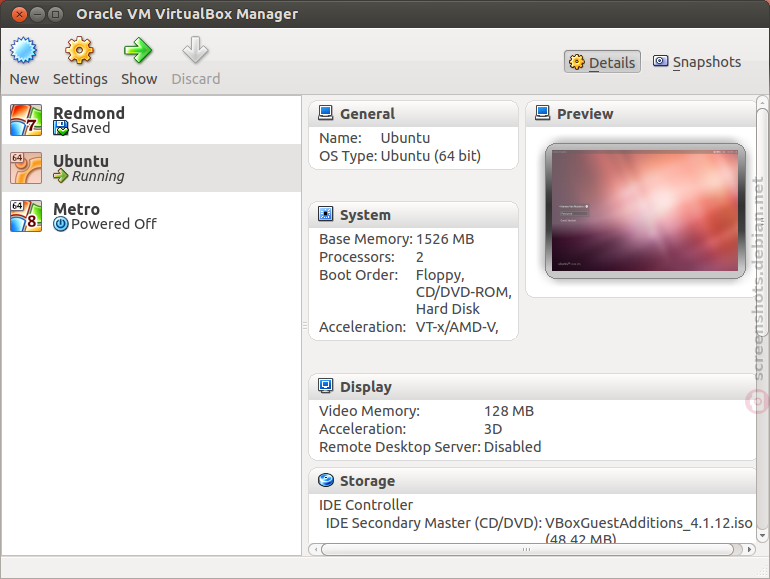Switch to the Details view
This screenshot has height=579, width=770.
(602, 62)
